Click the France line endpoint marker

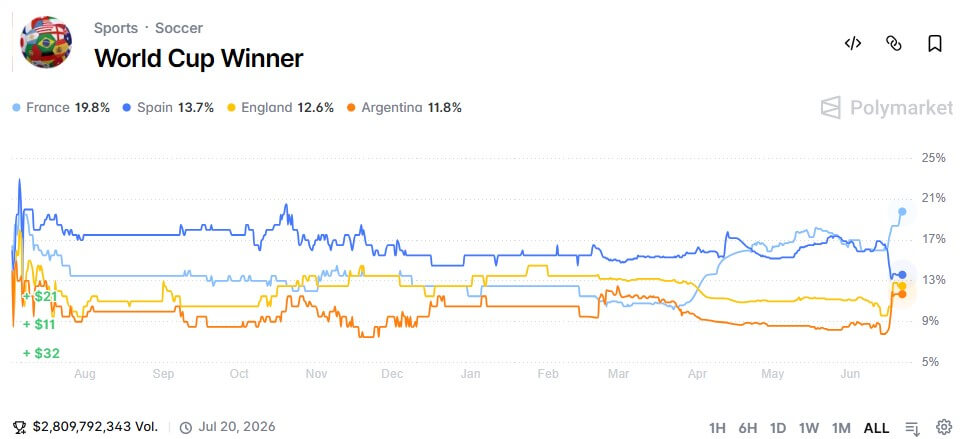click(902, 212)
